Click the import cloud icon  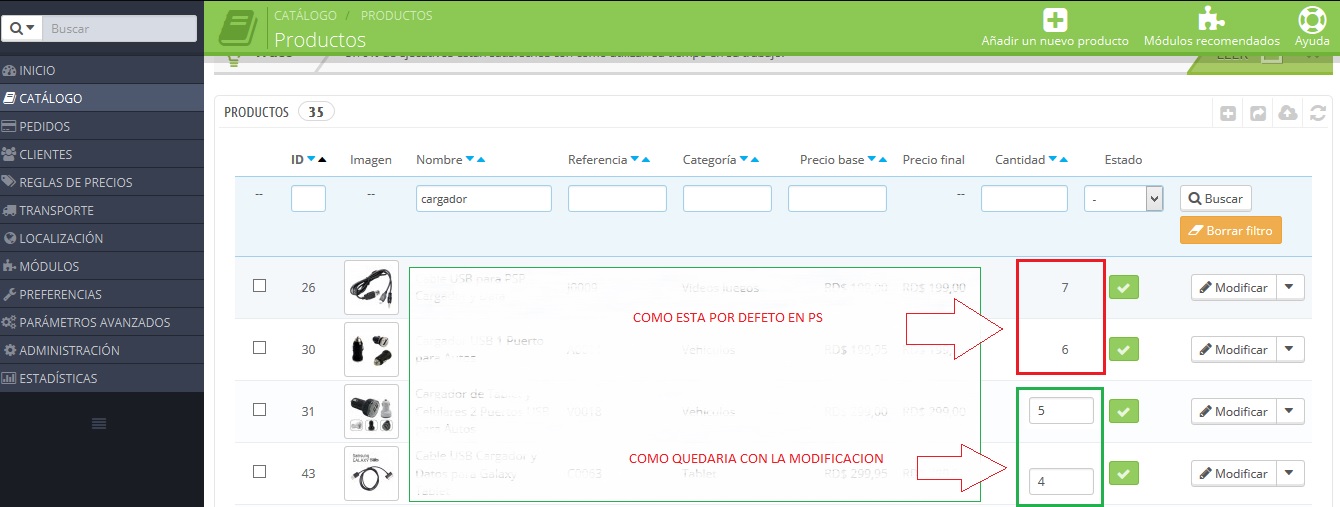1288,114
